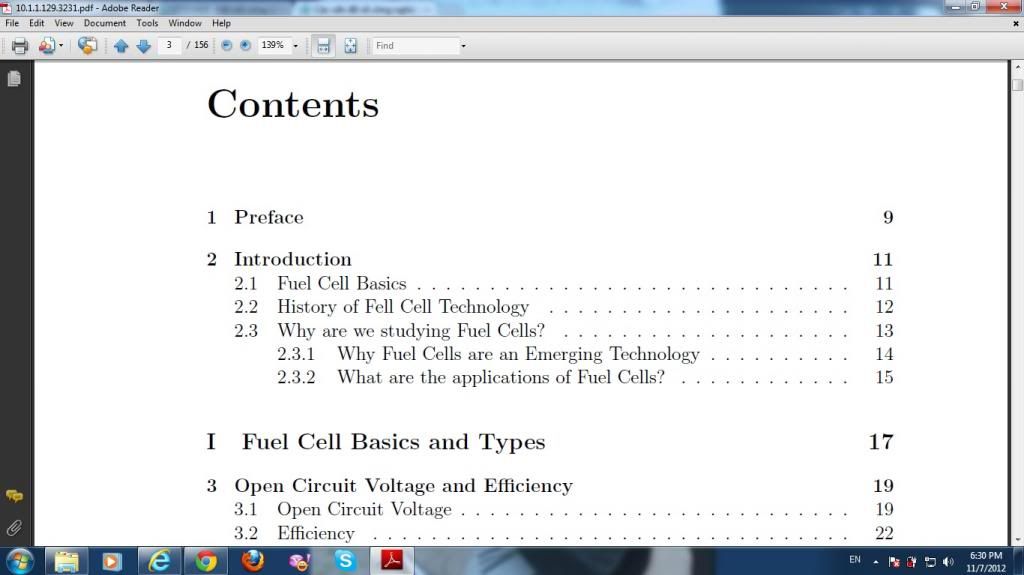Viewport: 1024px width, 575px height.
Task: Expand the dropdown arrow beside Share icon
Action: coord(61,46)
